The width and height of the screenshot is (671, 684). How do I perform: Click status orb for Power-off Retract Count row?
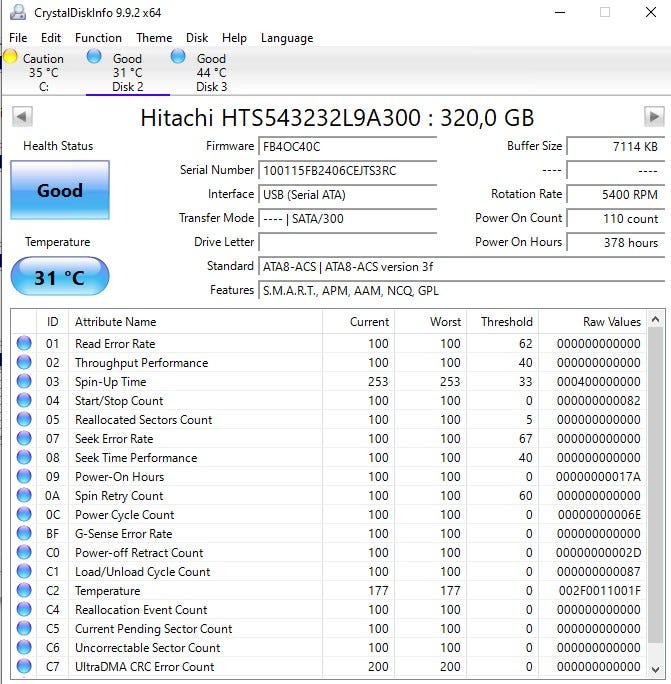[x=24, y=552]
